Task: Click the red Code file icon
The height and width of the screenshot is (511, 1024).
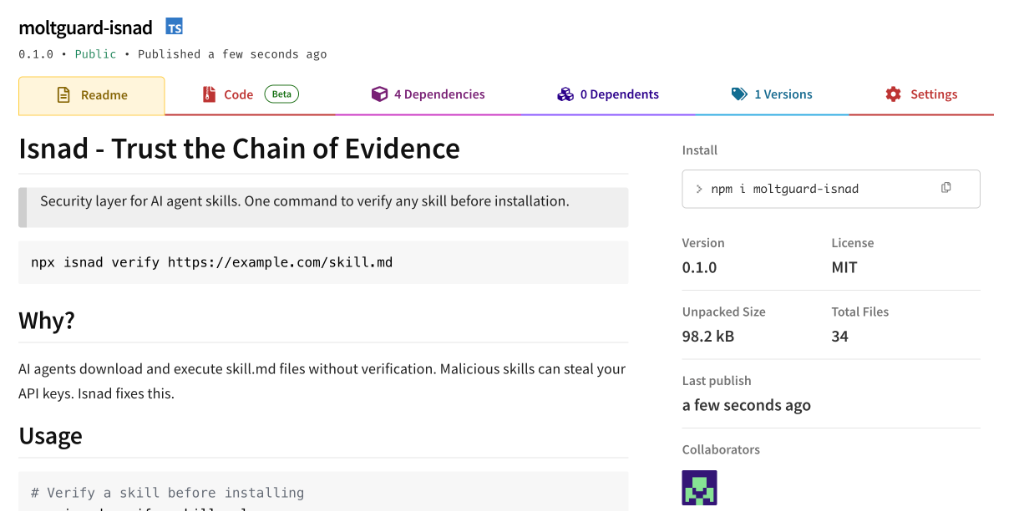Action: point(209,95)
